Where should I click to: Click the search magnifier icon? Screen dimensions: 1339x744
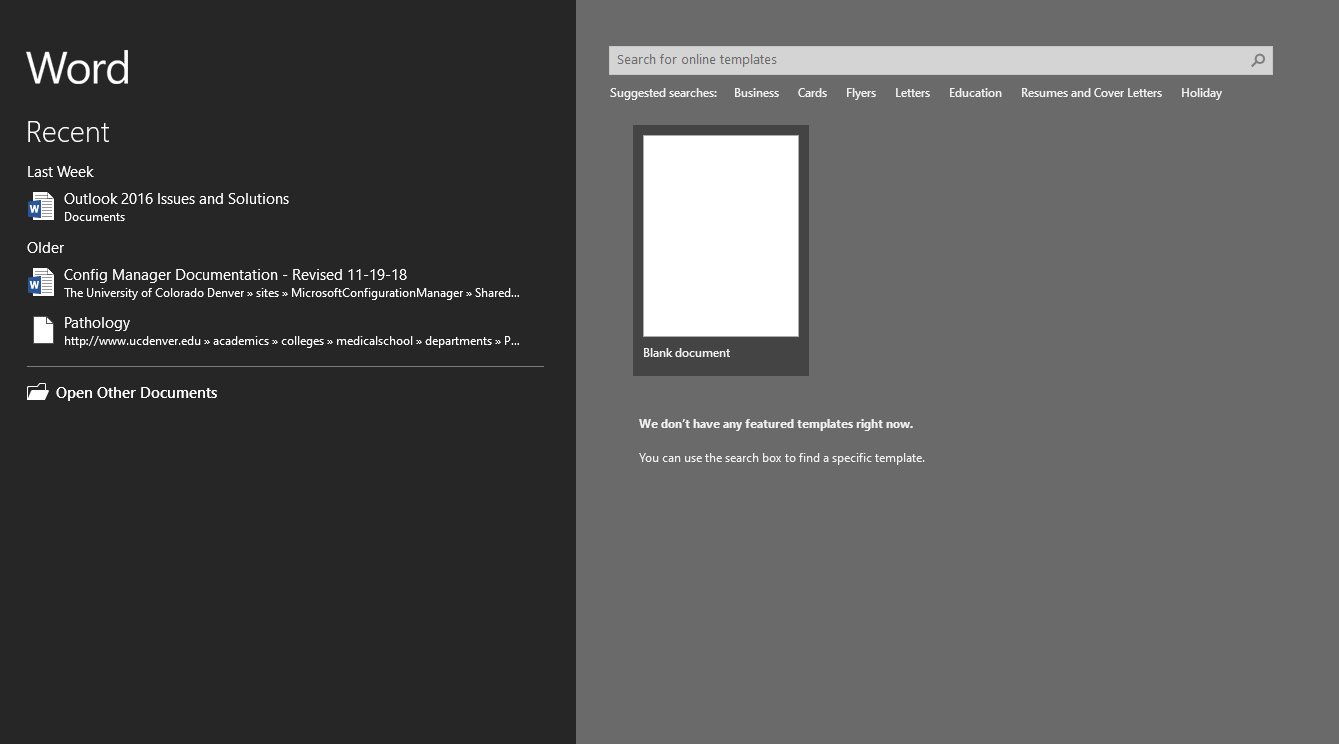[x=1258, y=60]
